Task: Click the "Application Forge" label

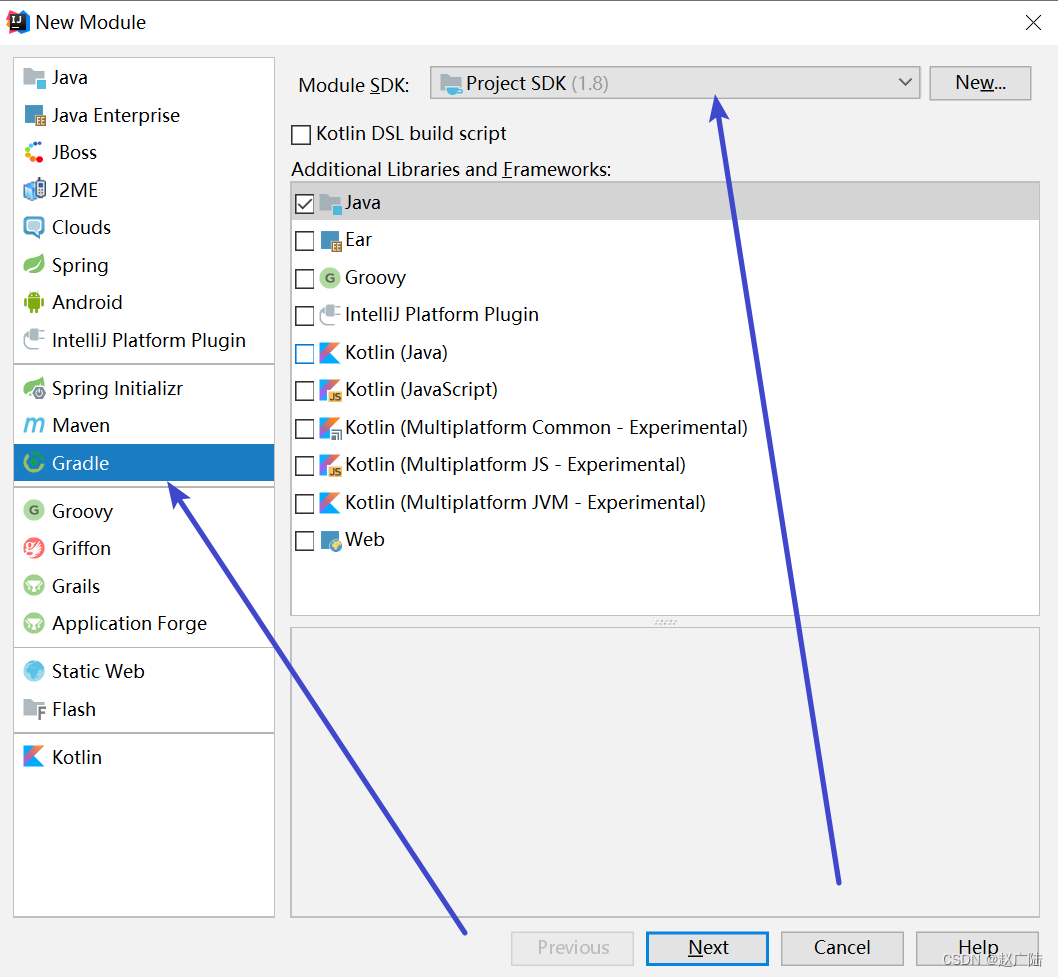Action: coord(129,623)
